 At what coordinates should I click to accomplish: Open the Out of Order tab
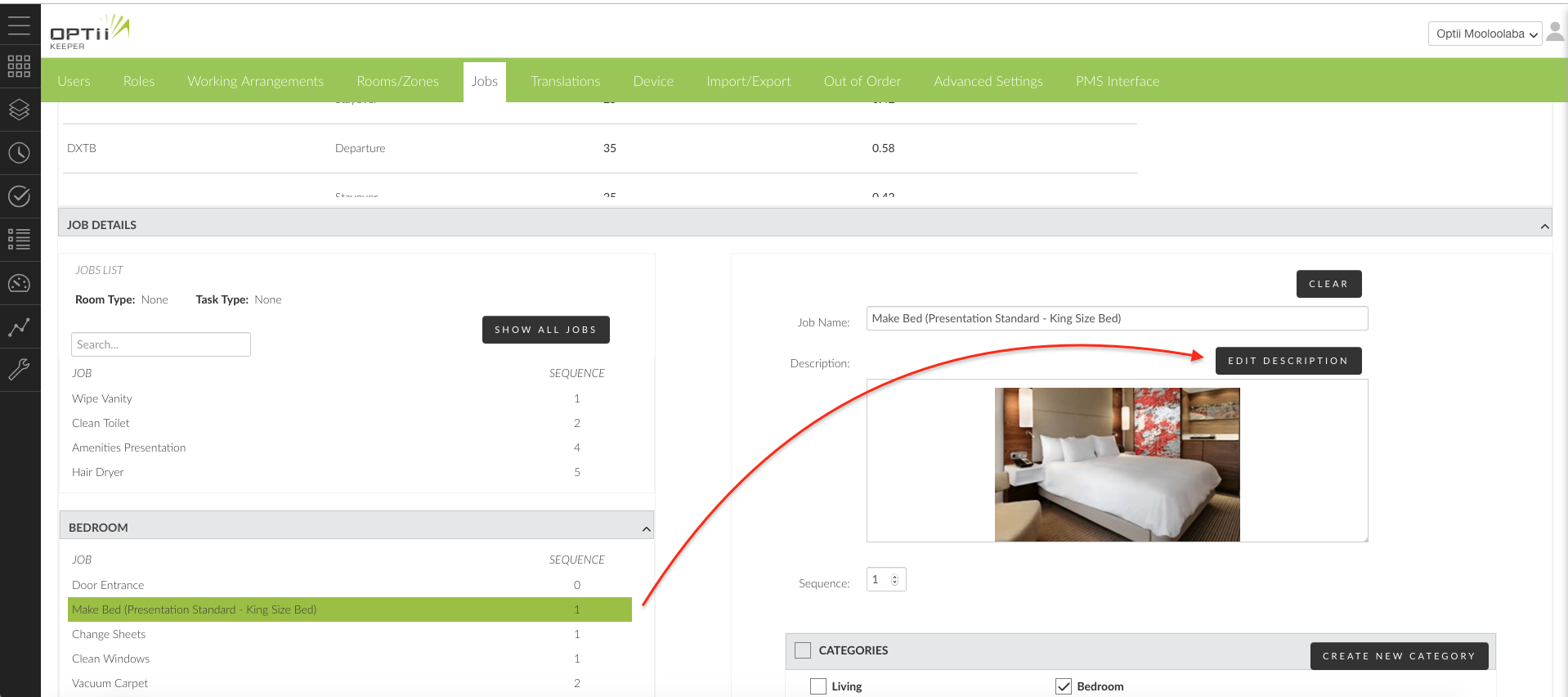[862, 81]
